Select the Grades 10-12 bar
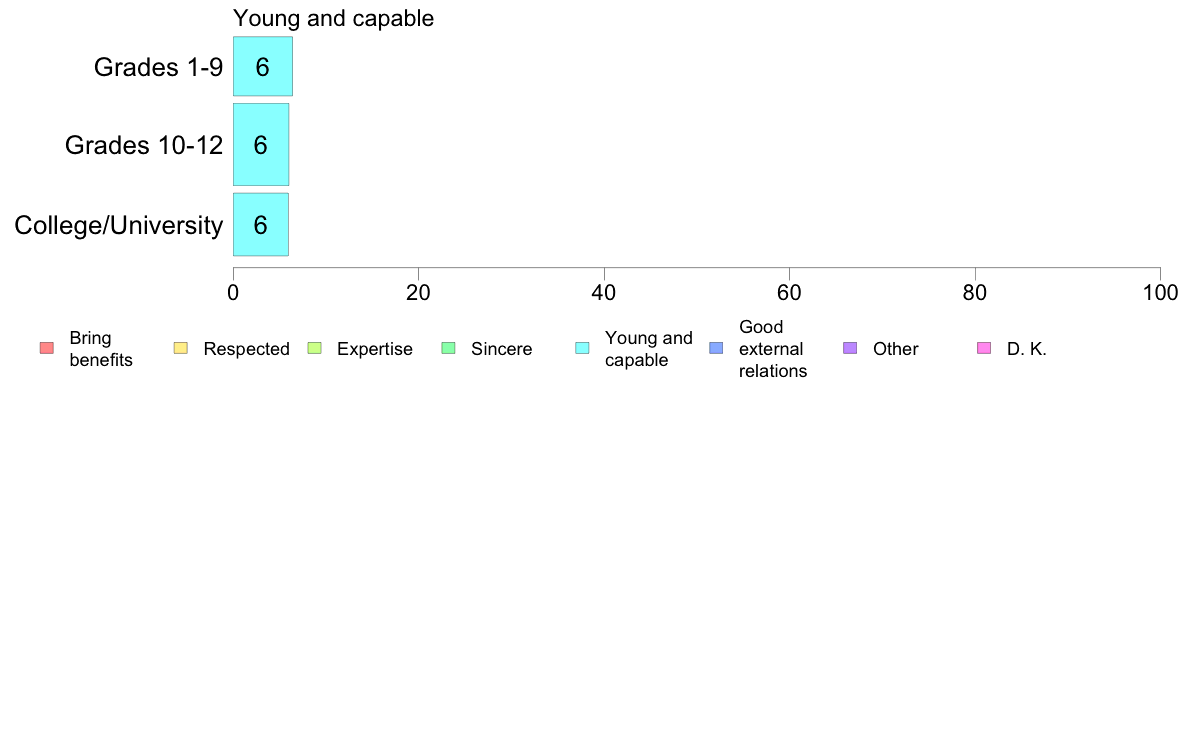 [261, 145]
